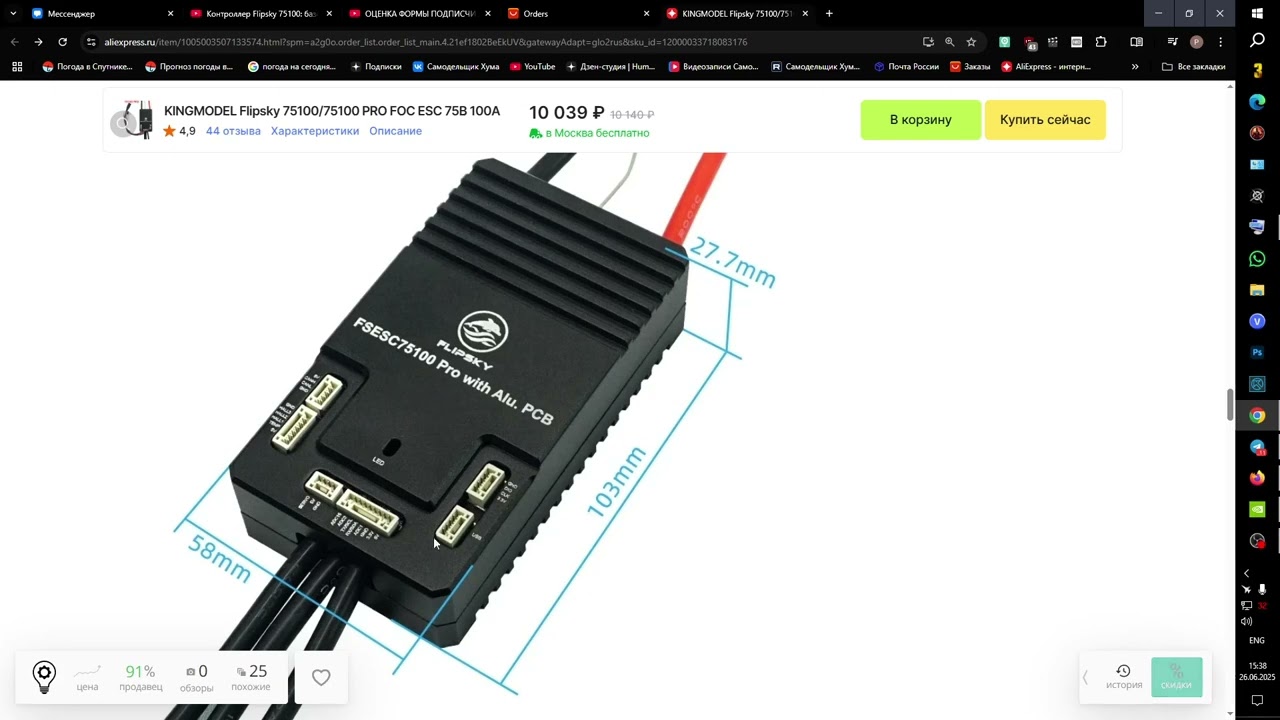Open 'Подписки' bookmark
The width and height of the screenshot is (1280, 720).
coord(376,67)
